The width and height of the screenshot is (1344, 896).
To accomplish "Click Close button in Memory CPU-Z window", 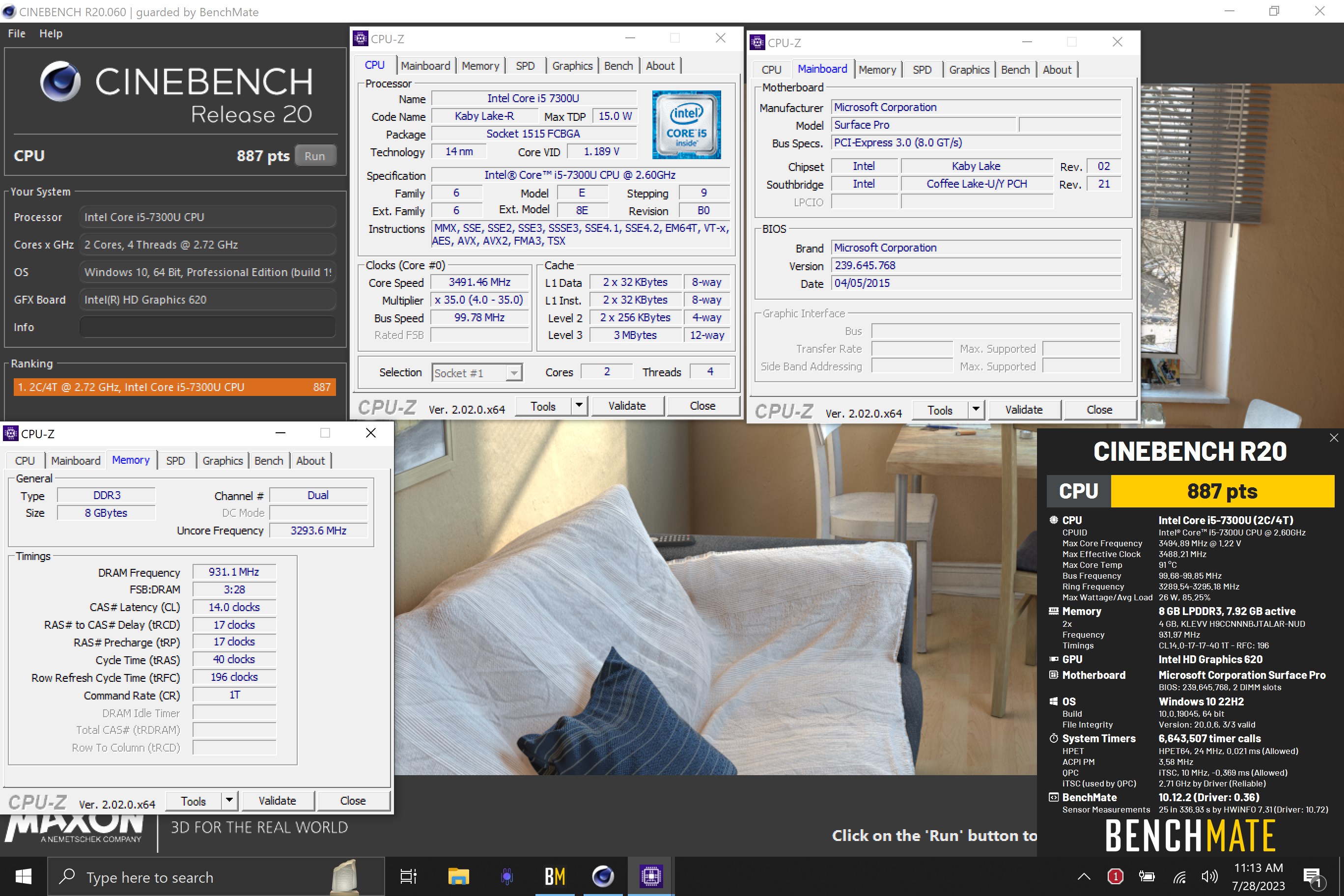I will [x=353, y=801].
